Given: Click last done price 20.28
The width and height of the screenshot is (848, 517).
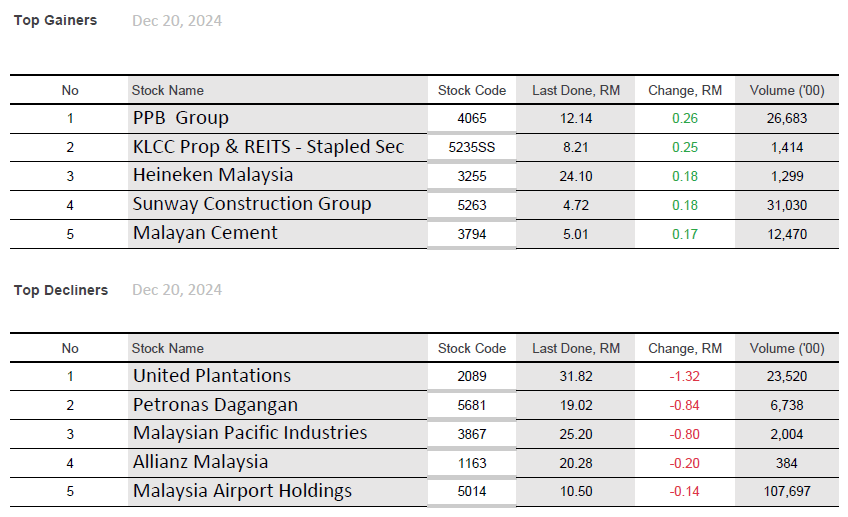Looking at the screenshot, I should point(576,463).
